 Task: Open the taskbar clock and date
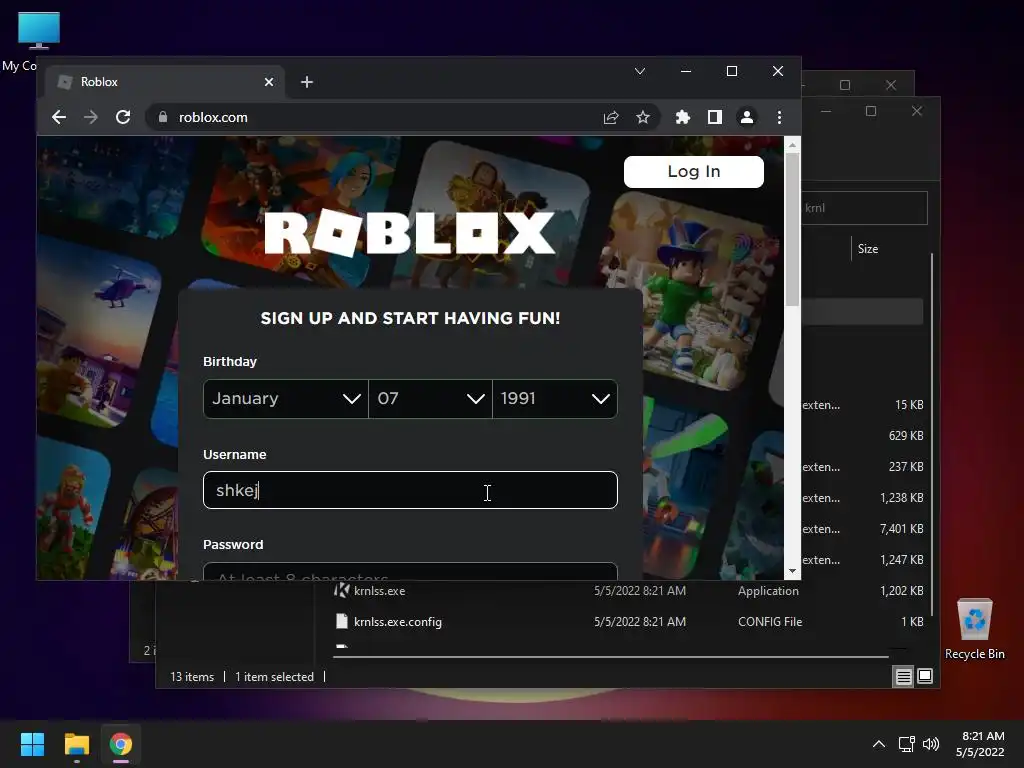click(x=980, y=744)
